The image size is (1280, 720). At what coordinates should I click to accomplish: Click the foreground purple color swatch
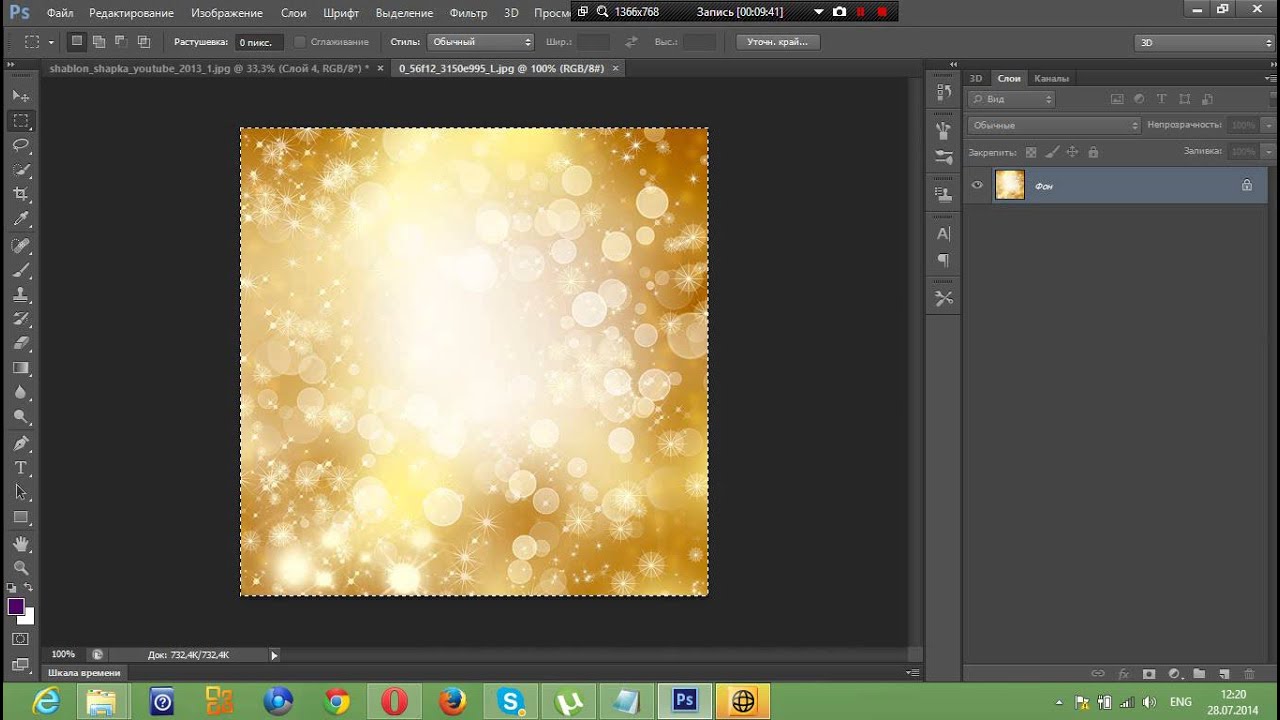(16, 607)
